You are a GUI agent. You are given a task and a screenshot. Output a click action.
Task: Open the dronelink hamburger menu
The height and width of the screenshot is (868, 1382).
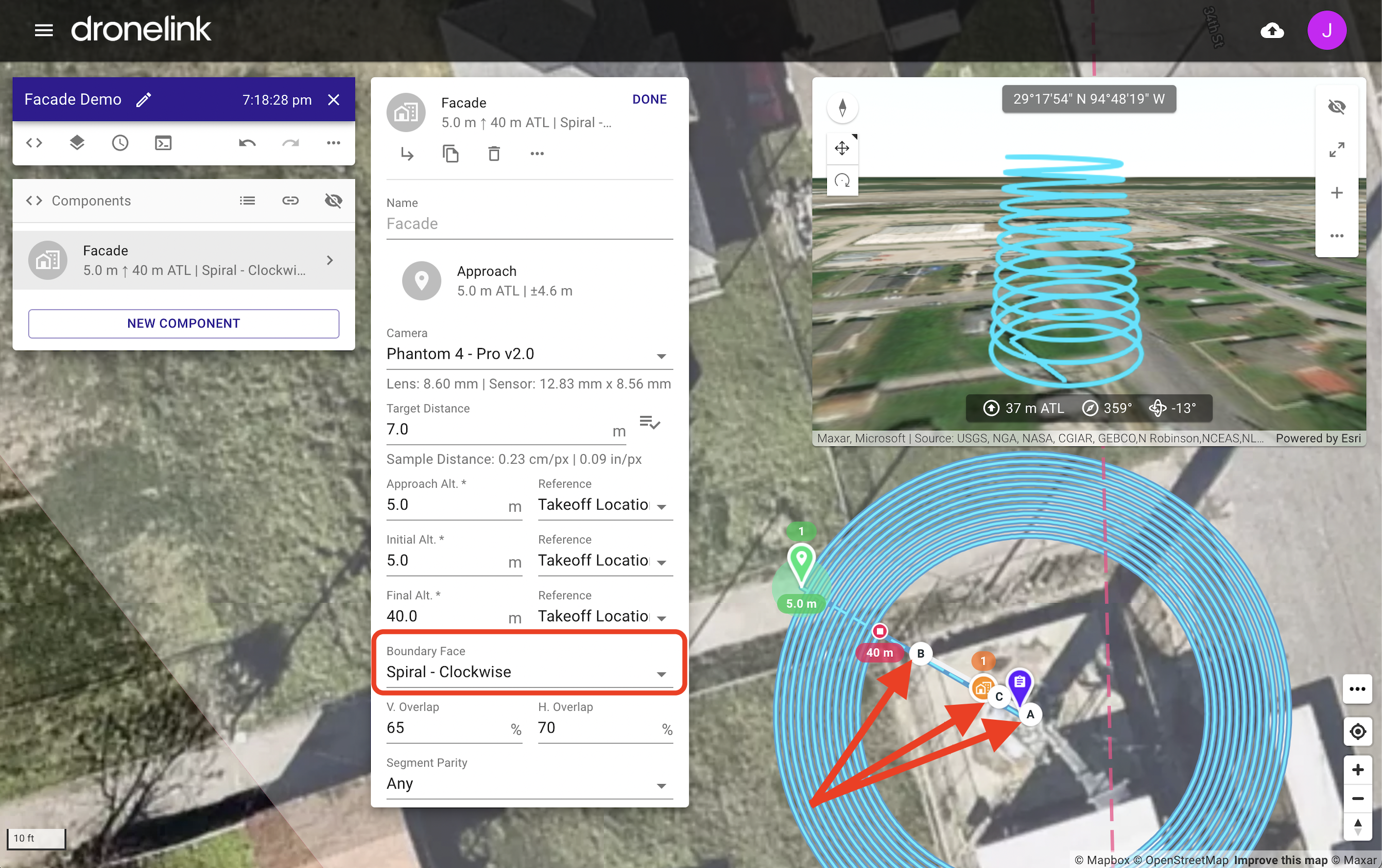click(44, 30)
